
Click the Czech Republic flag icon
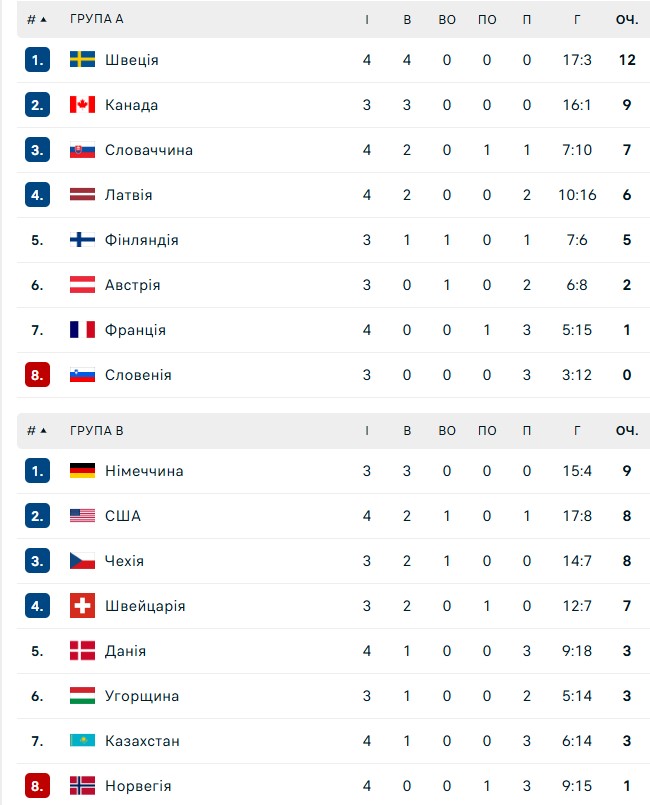[82, 561]
